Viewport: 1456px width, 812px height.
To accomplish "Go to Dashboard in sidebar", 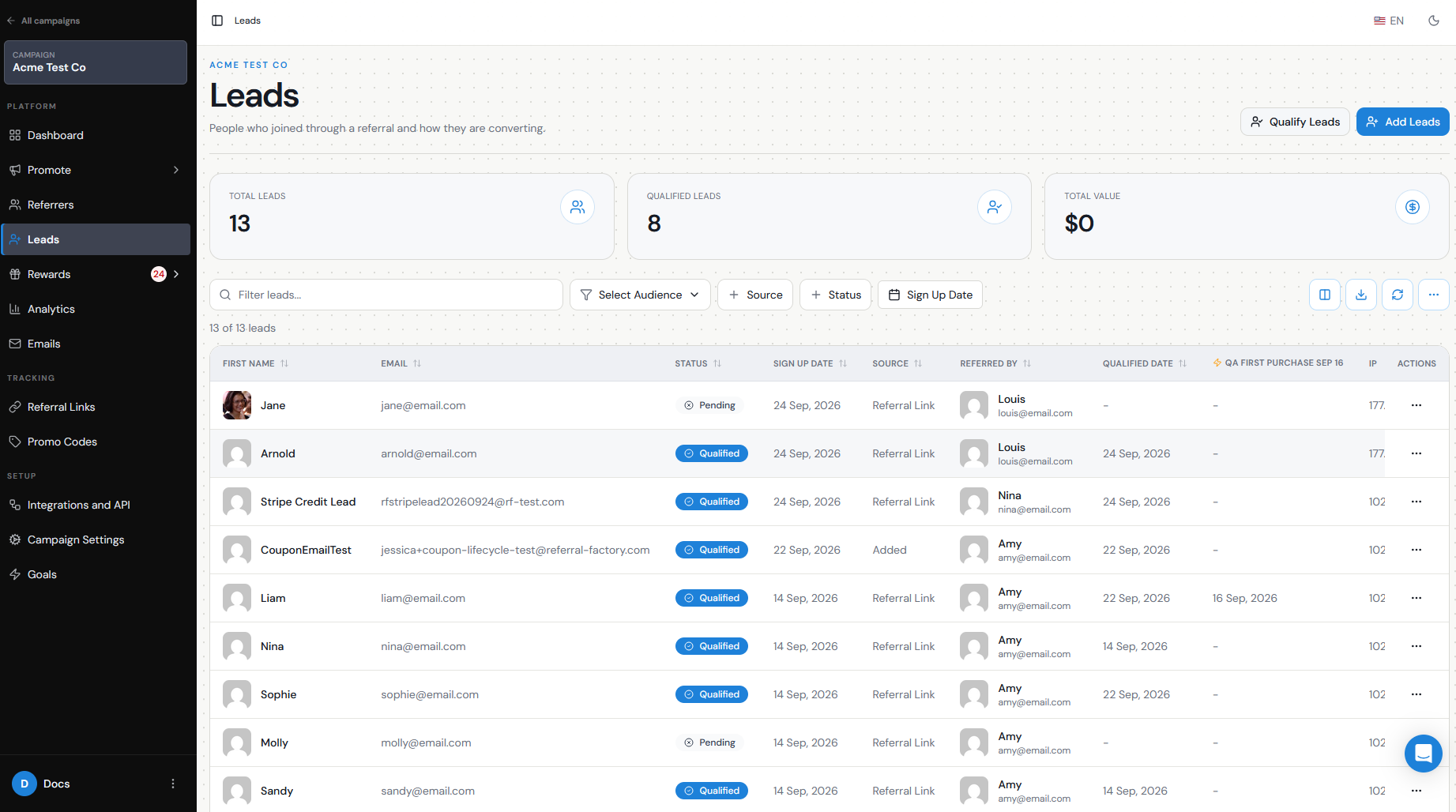I will click(96, 135).
